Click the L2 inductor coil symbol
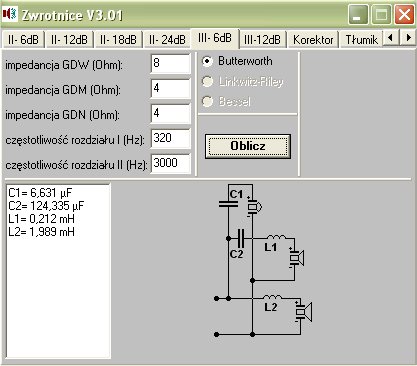This screenshot has width=417, height=366. [x=272, y=297]
